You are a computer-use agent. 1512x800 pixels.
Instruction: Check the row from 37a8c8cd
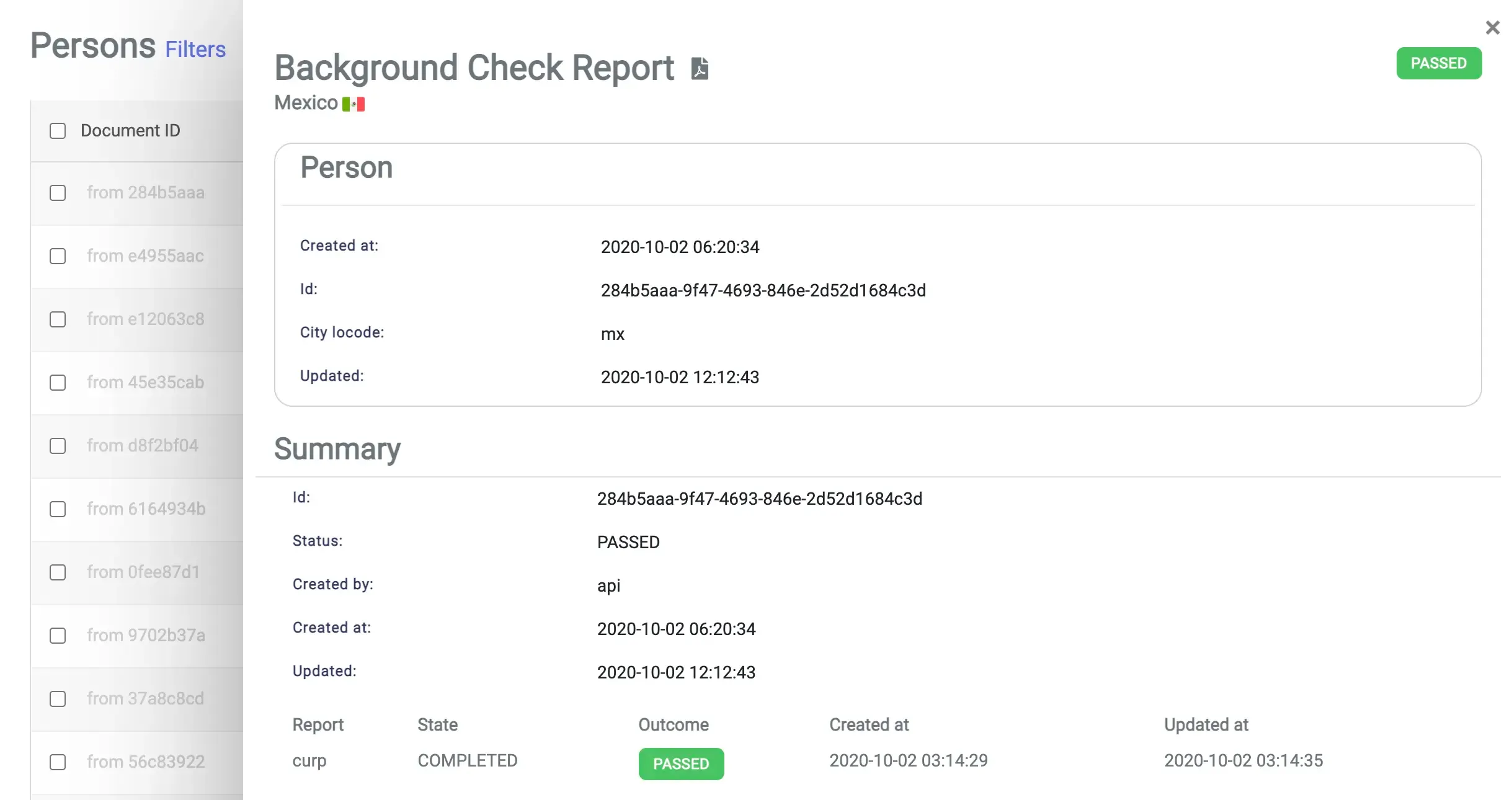coord(57,699)
